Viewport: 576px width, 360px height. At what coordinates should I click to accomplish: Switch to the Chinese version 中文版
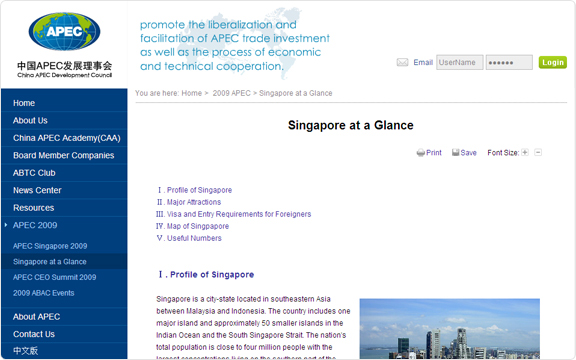pos(25,351)
